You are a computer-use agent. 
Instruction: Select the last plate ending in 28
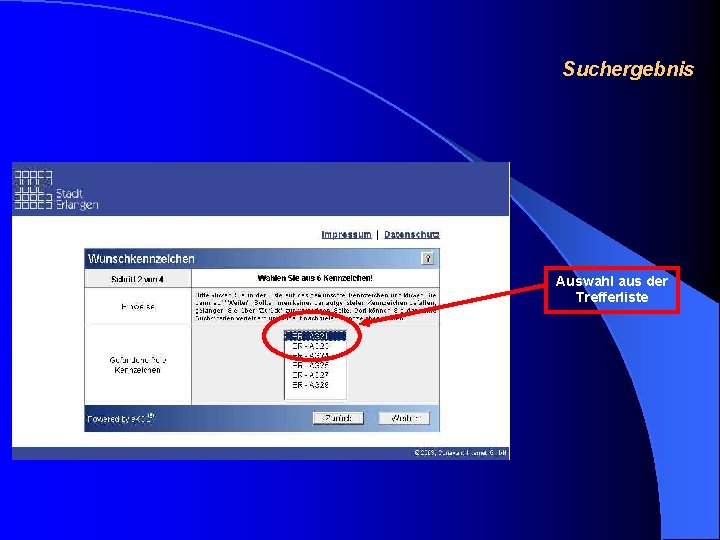point(315,385)
